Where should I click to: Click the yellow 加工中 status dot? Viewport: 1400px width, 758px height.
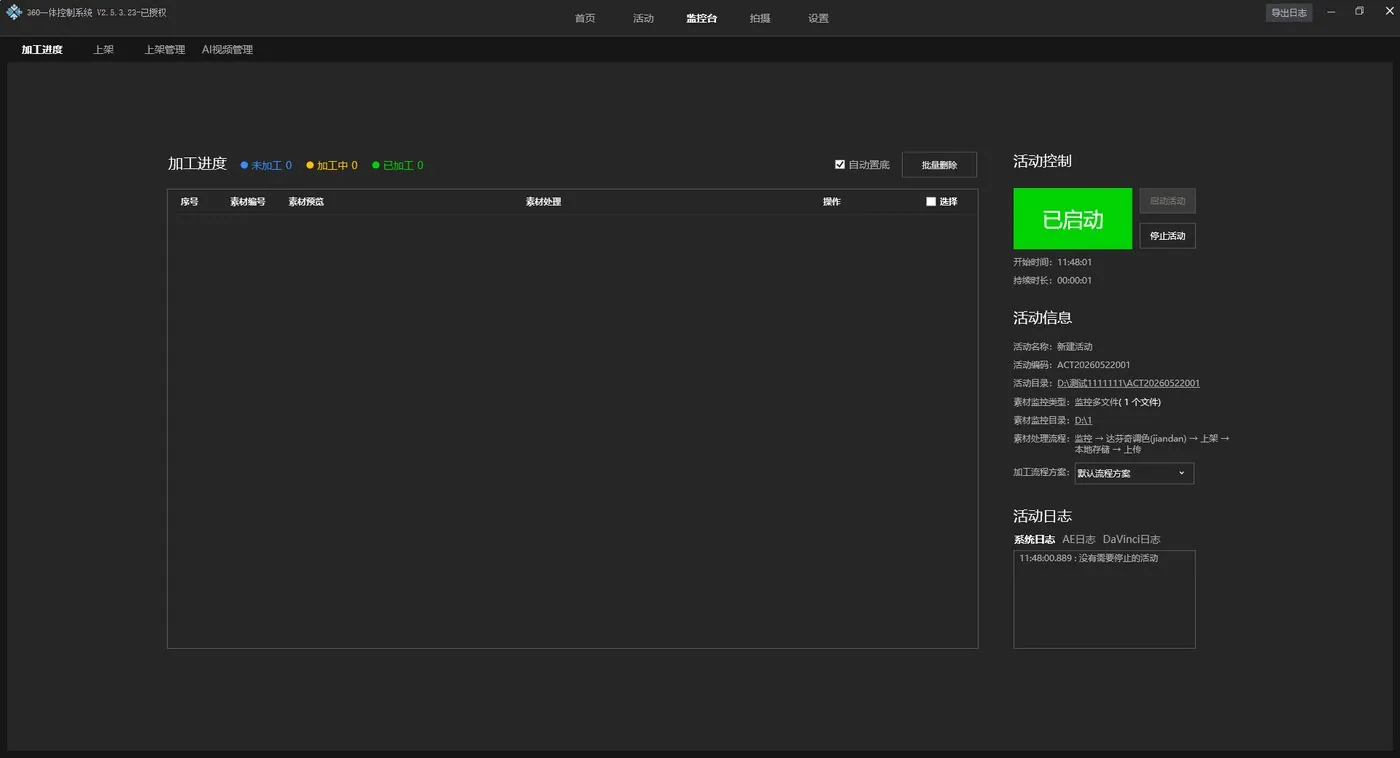tap(310, 165)
